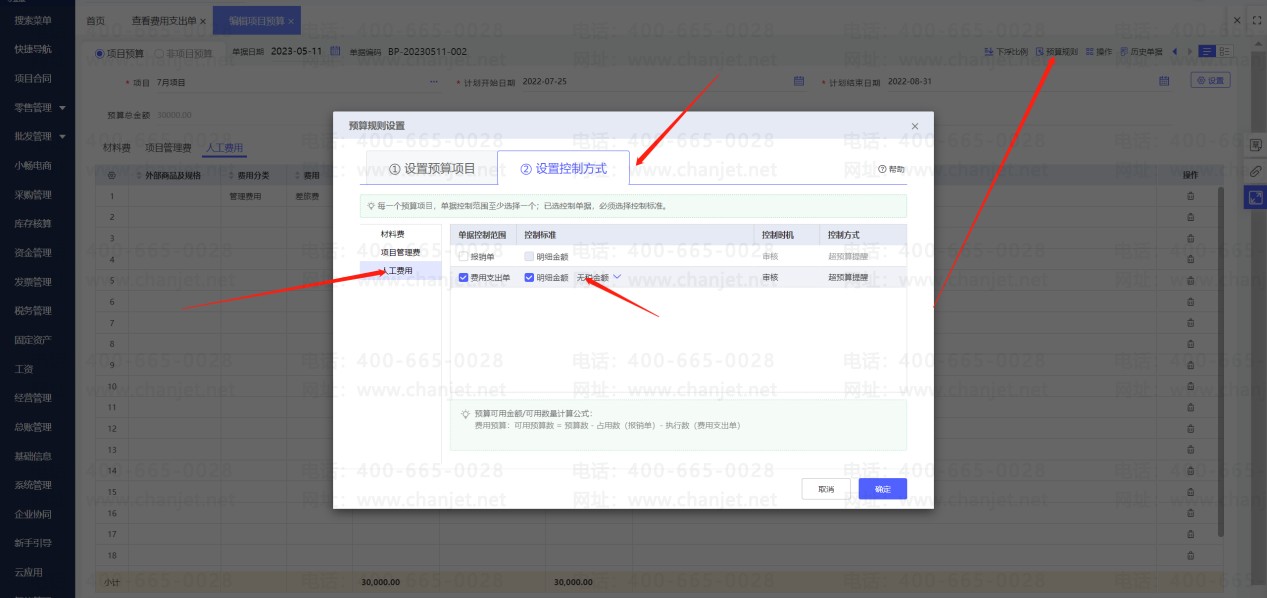Viewport: 1267px width, 598px height.
Task: Switch to 查看费用支出单 tab
Action: coord(164,21)
